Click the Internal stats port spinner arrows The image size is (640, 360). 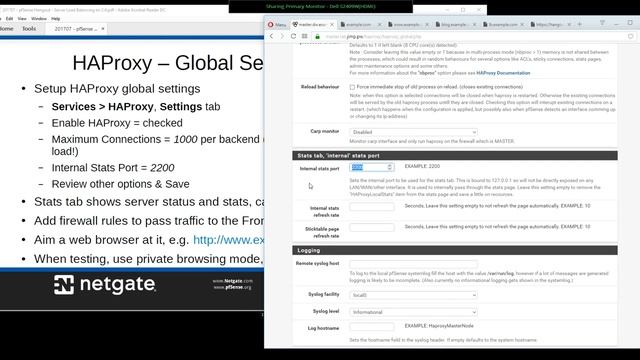(390, 167)
